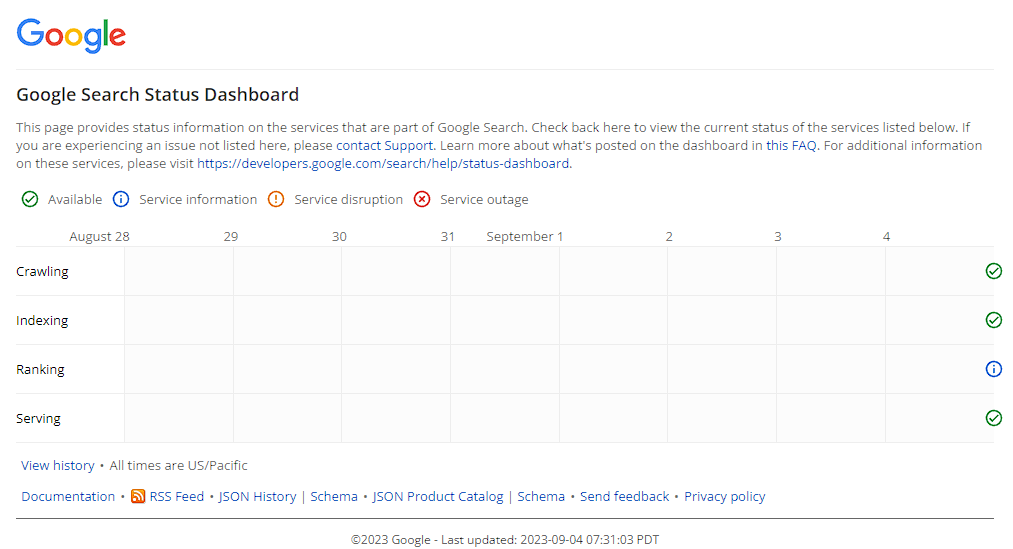1013x549 pixels.
Task: Click the Ranking row label
Action: [40, 369]
